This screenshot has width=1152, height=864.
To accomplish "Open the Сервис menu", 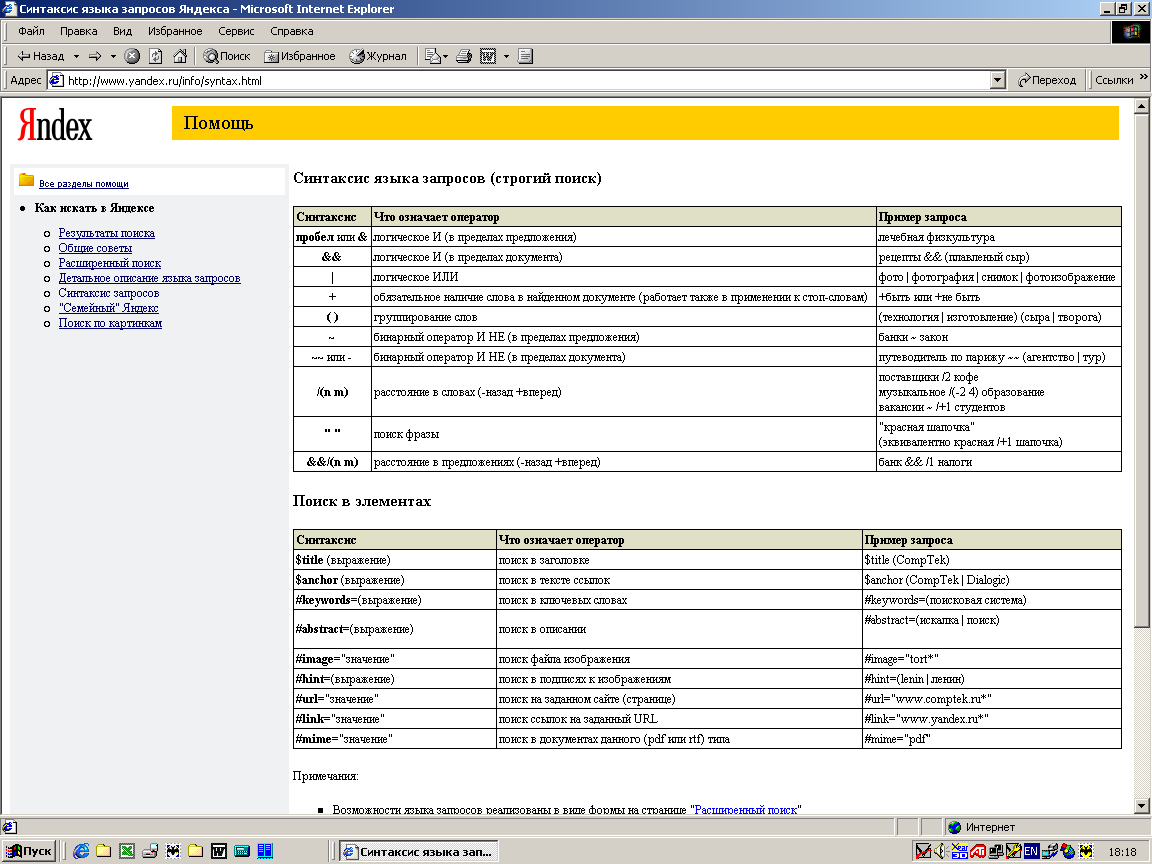I will [236, 31].
